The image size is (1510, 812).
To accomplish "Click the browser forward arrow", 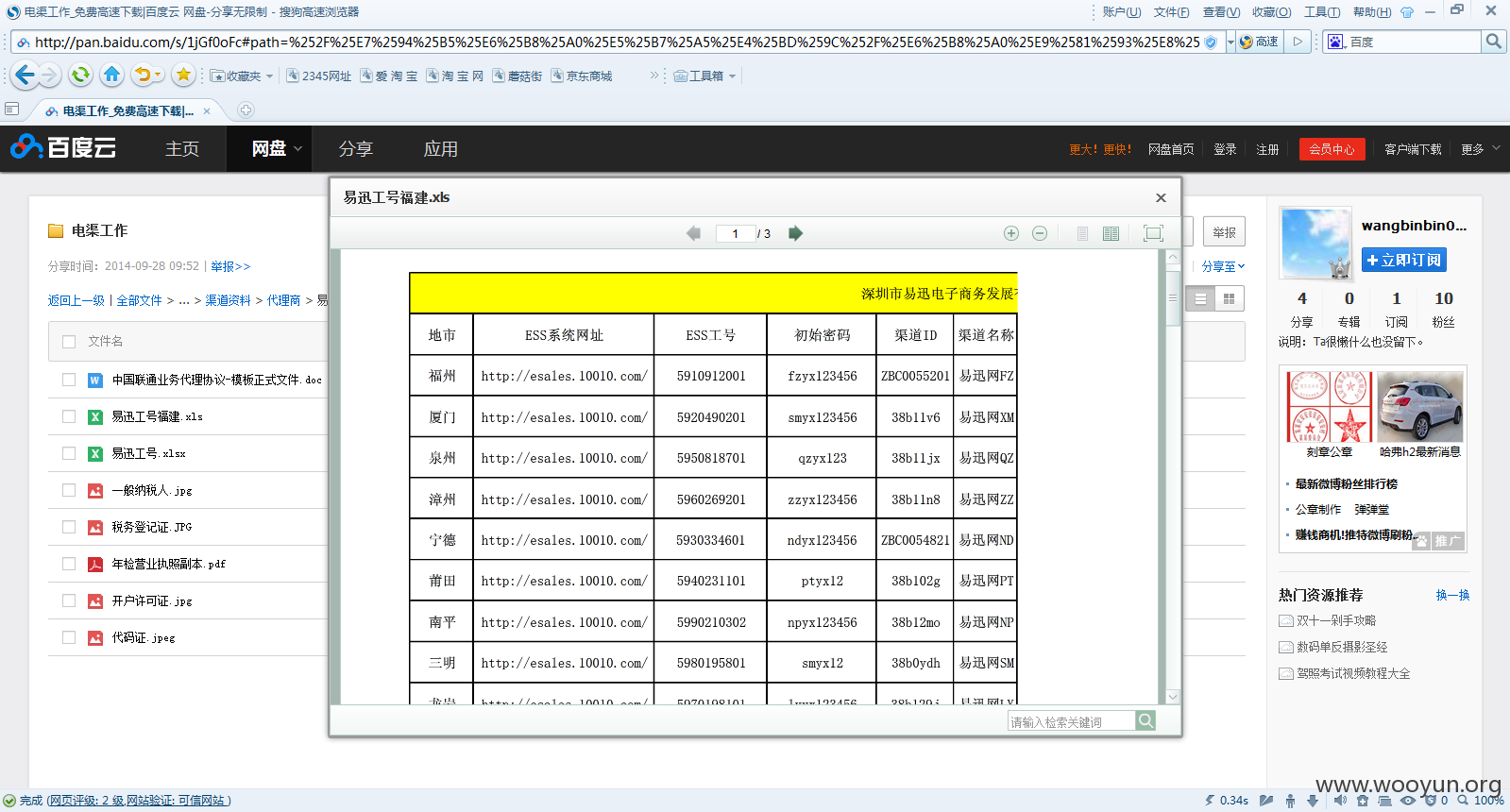I will coord(50,75).
